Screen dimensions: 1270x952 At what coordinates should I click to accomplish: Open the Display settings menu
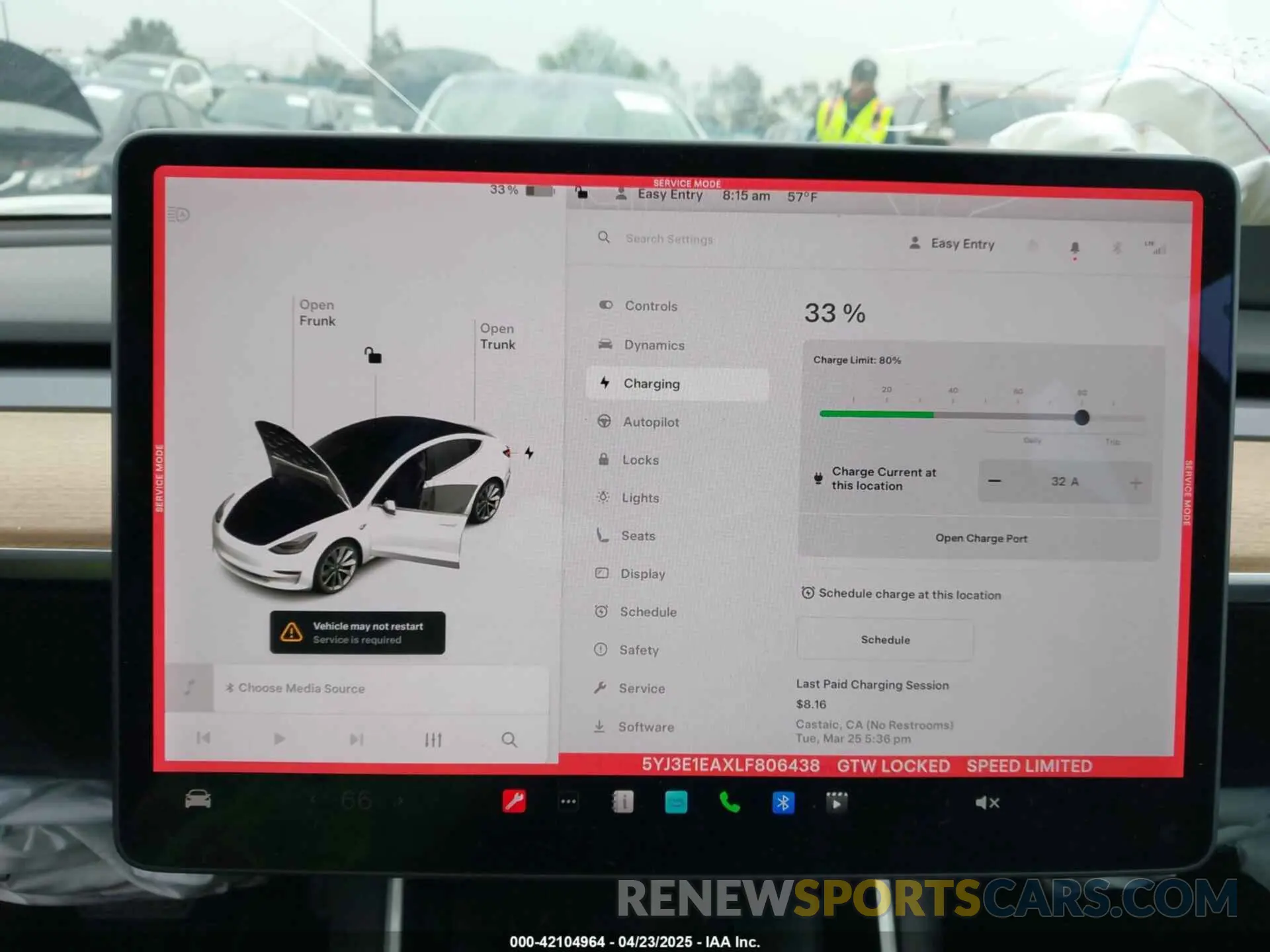coord(630,574)
